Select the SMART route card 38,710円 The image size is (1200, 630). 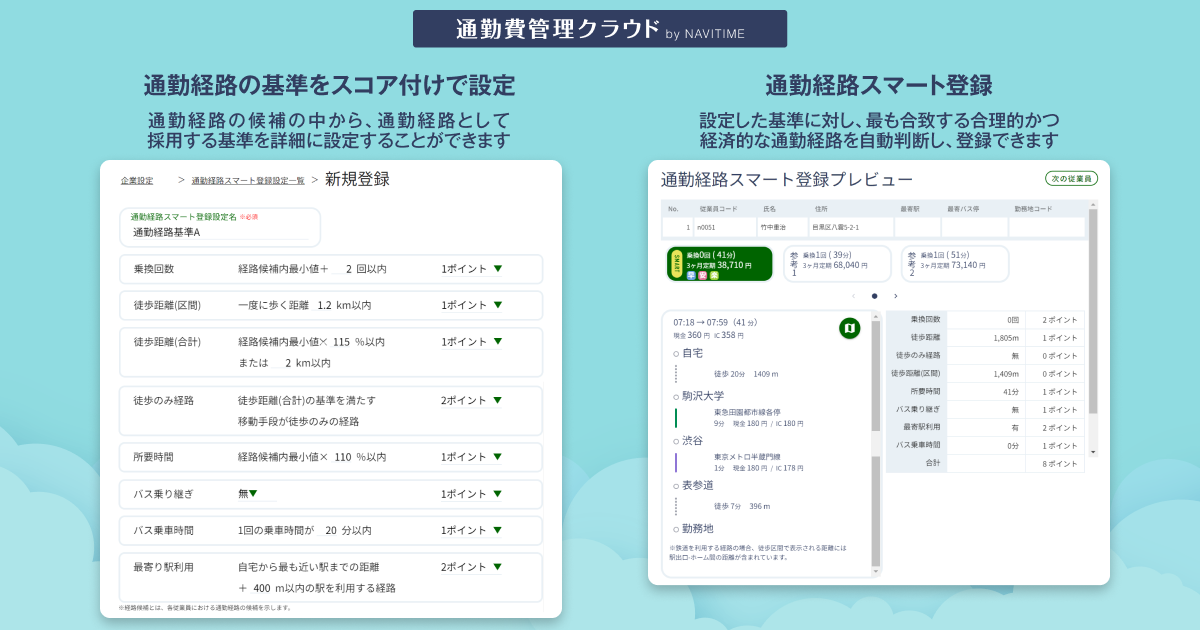pyautogui.click(x=720, y=264)
